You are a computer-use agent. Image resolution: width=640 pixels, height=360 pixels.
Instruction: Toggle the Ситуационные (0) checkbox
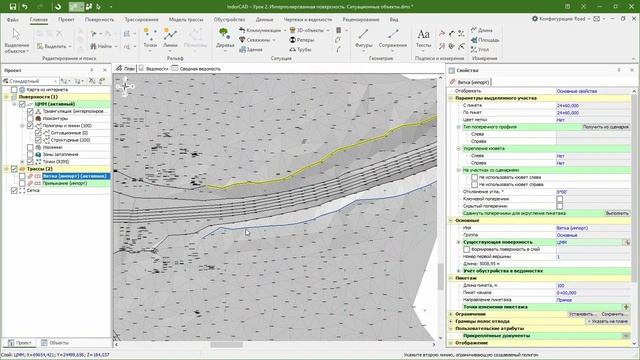[38, 133]
